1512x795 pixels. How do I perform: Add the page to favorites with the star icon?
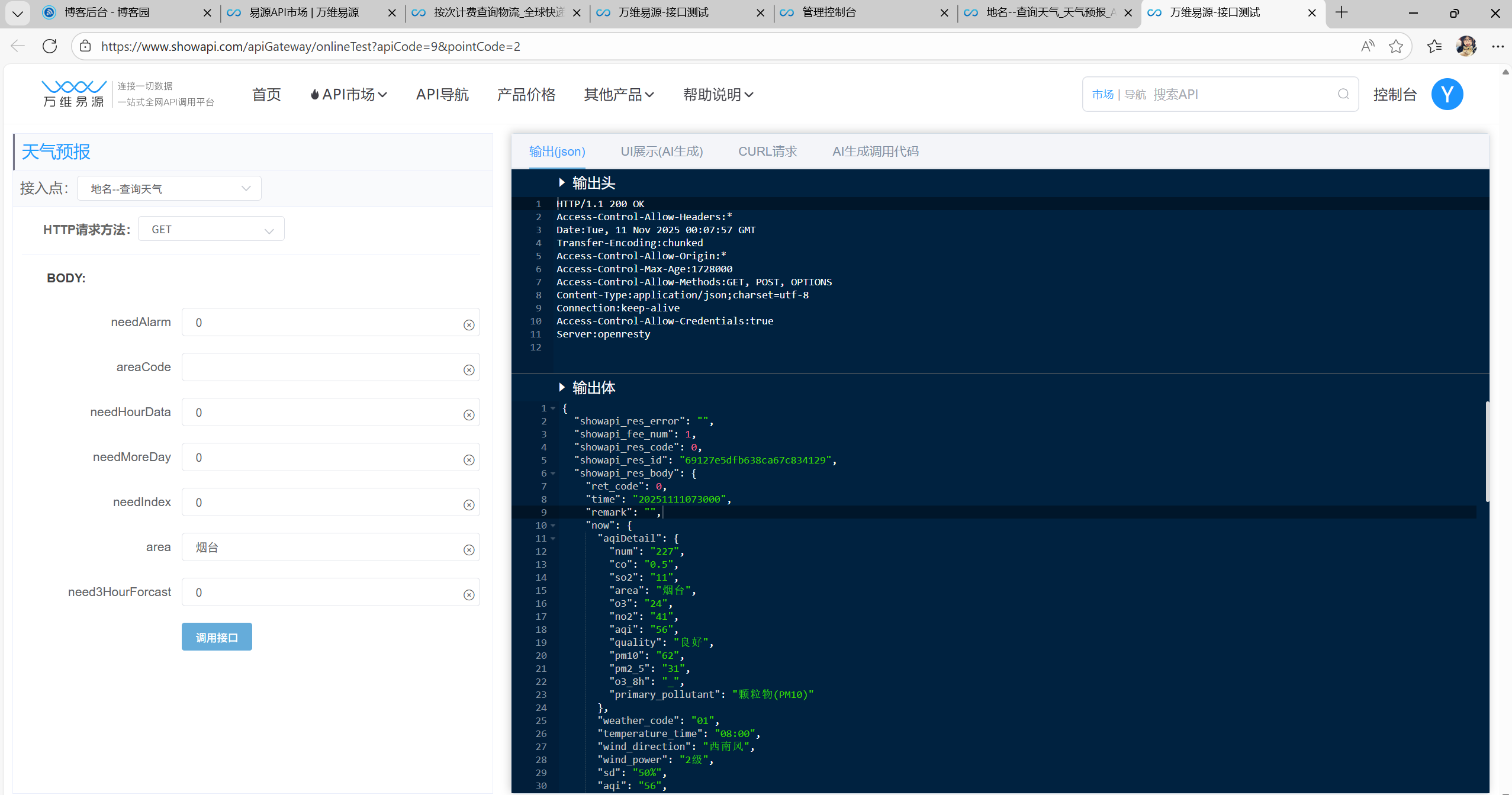point(1395,46)
